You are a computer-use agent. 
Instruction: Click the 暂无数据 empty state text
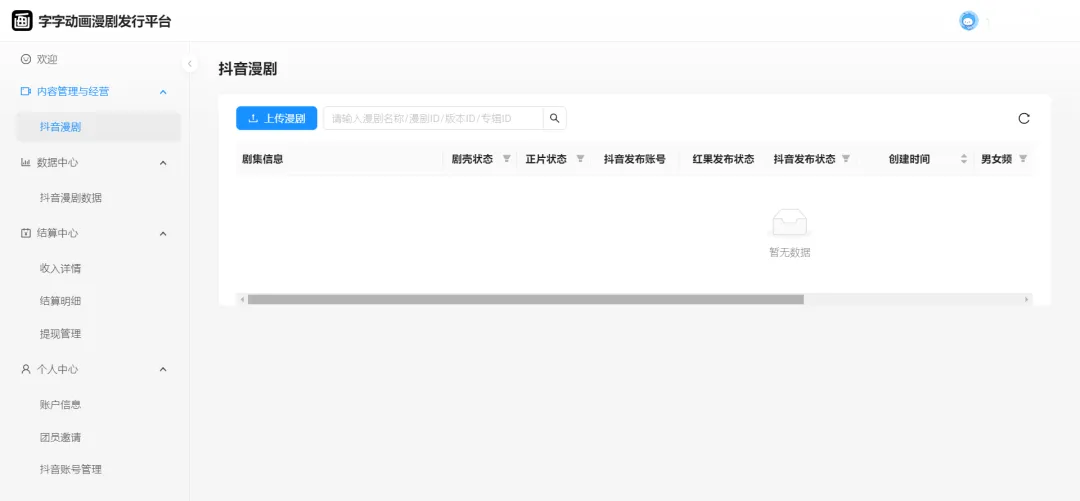point(789,253)
